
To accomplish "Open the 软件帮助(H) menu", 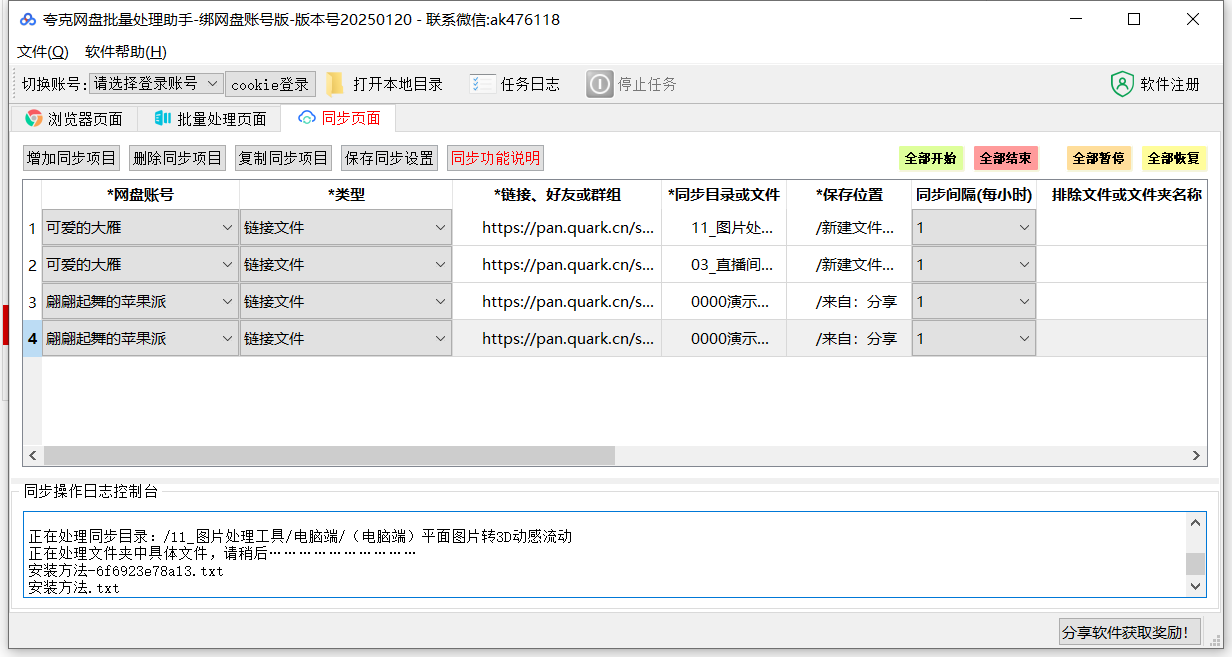I will 126,51.
